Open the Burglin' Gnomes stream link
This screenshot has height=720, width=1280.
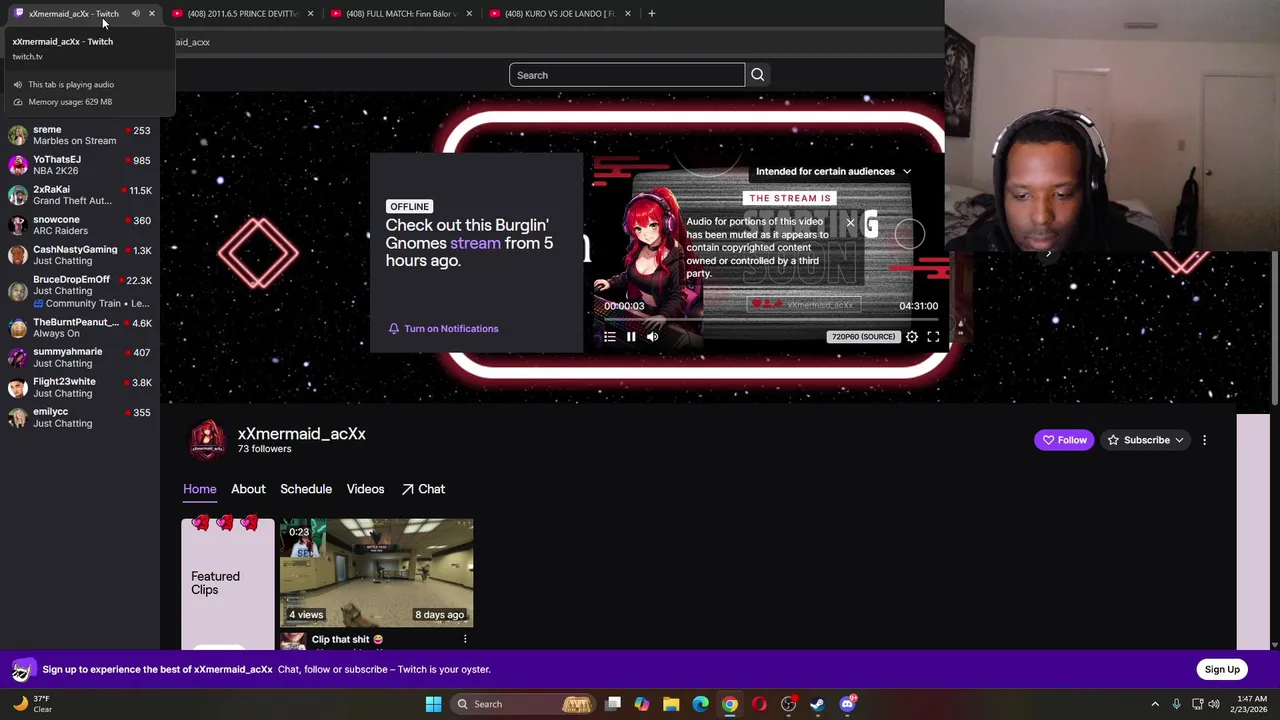point(475,243)
